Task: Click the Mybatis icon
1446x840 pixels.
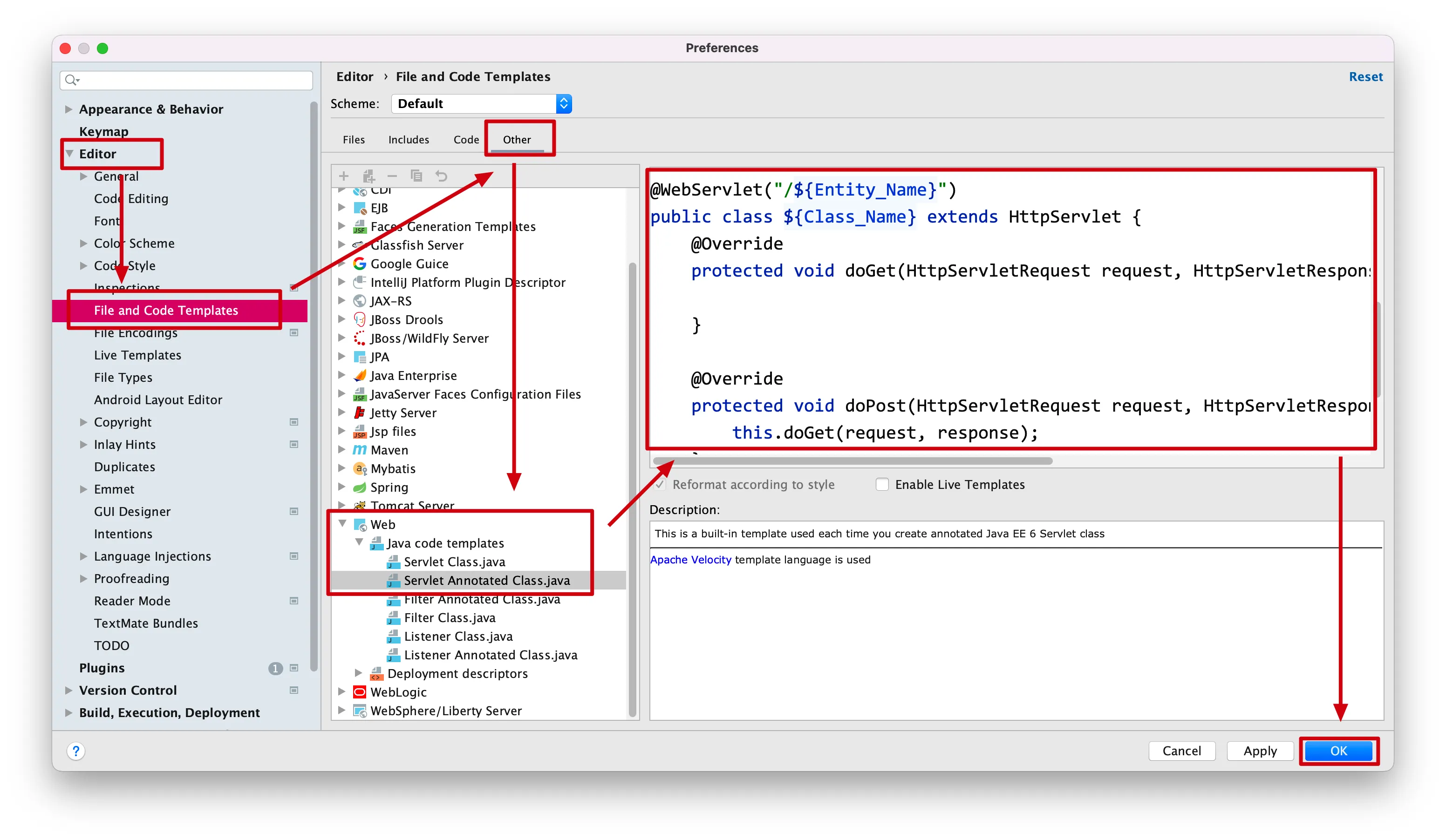Action: pyautogui.click(x=360, y=468)
